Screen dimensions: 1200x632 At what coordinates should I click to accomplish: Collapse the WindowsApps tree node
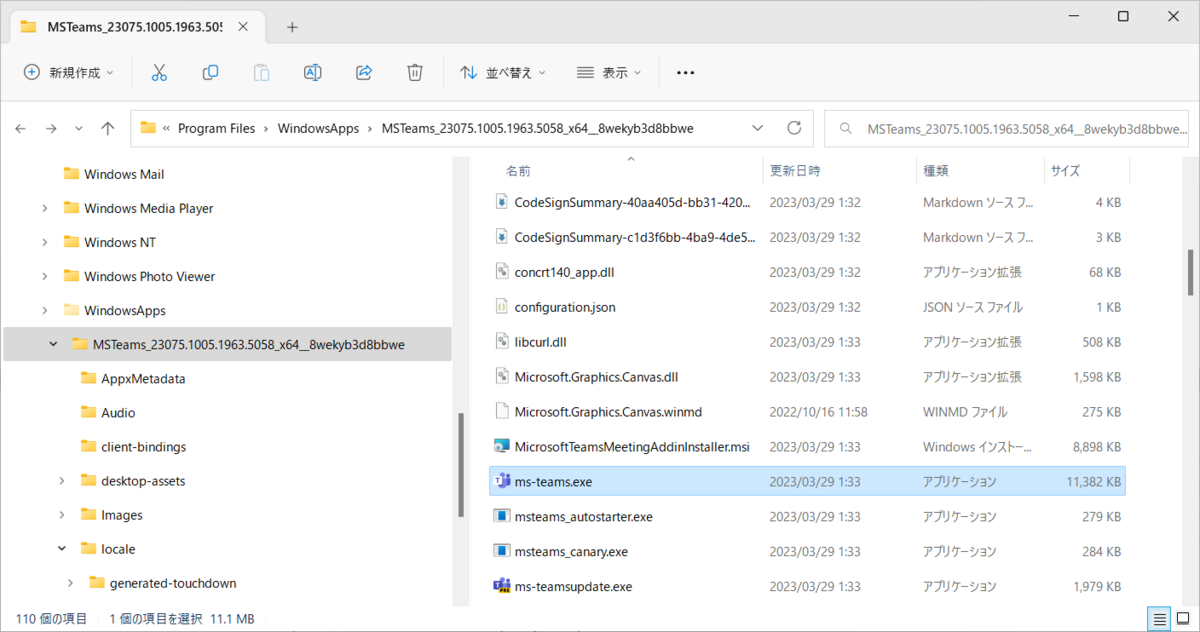tap(44, 310)
